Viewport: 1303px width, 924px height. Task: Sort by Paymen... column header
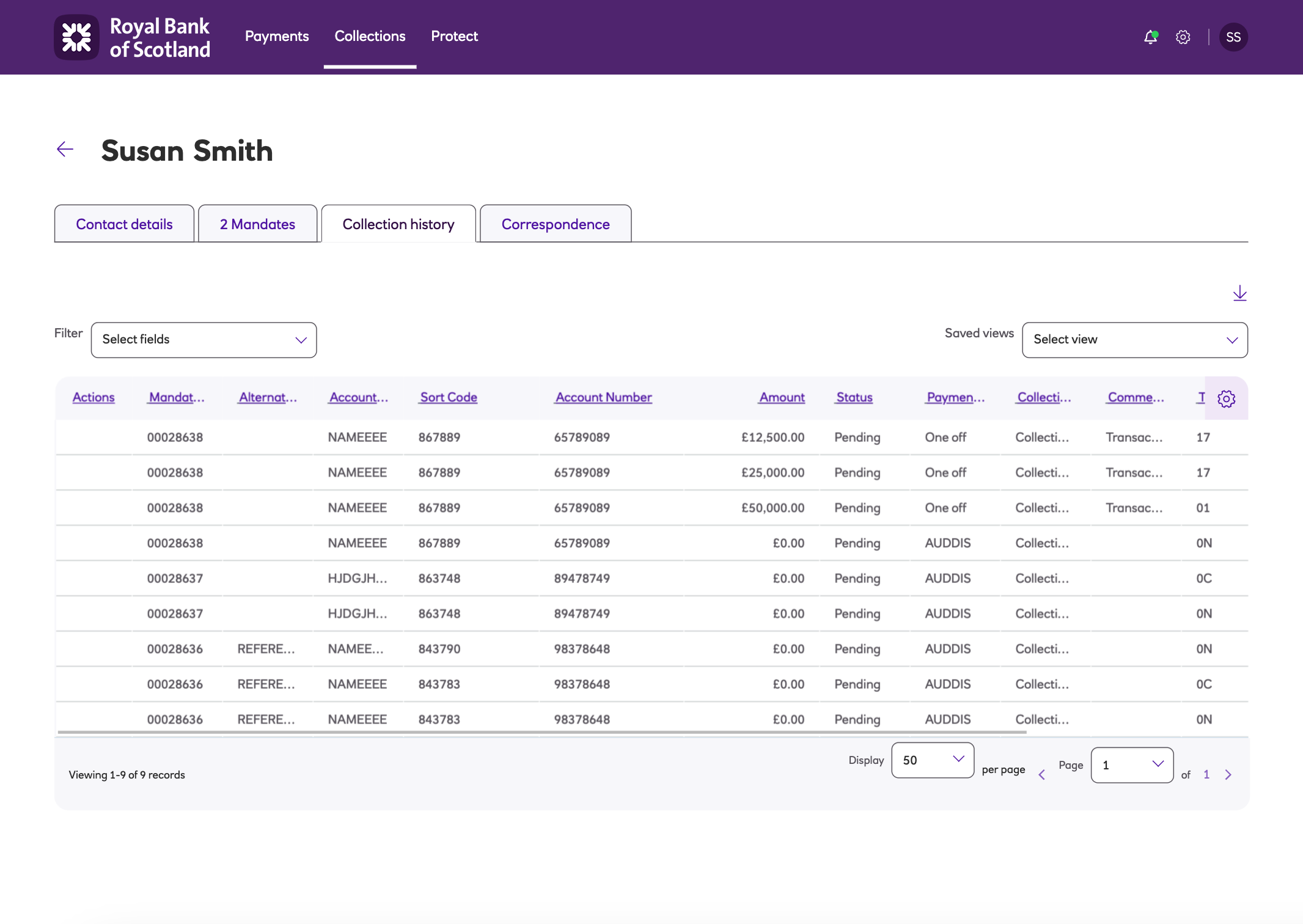(956, 397)
